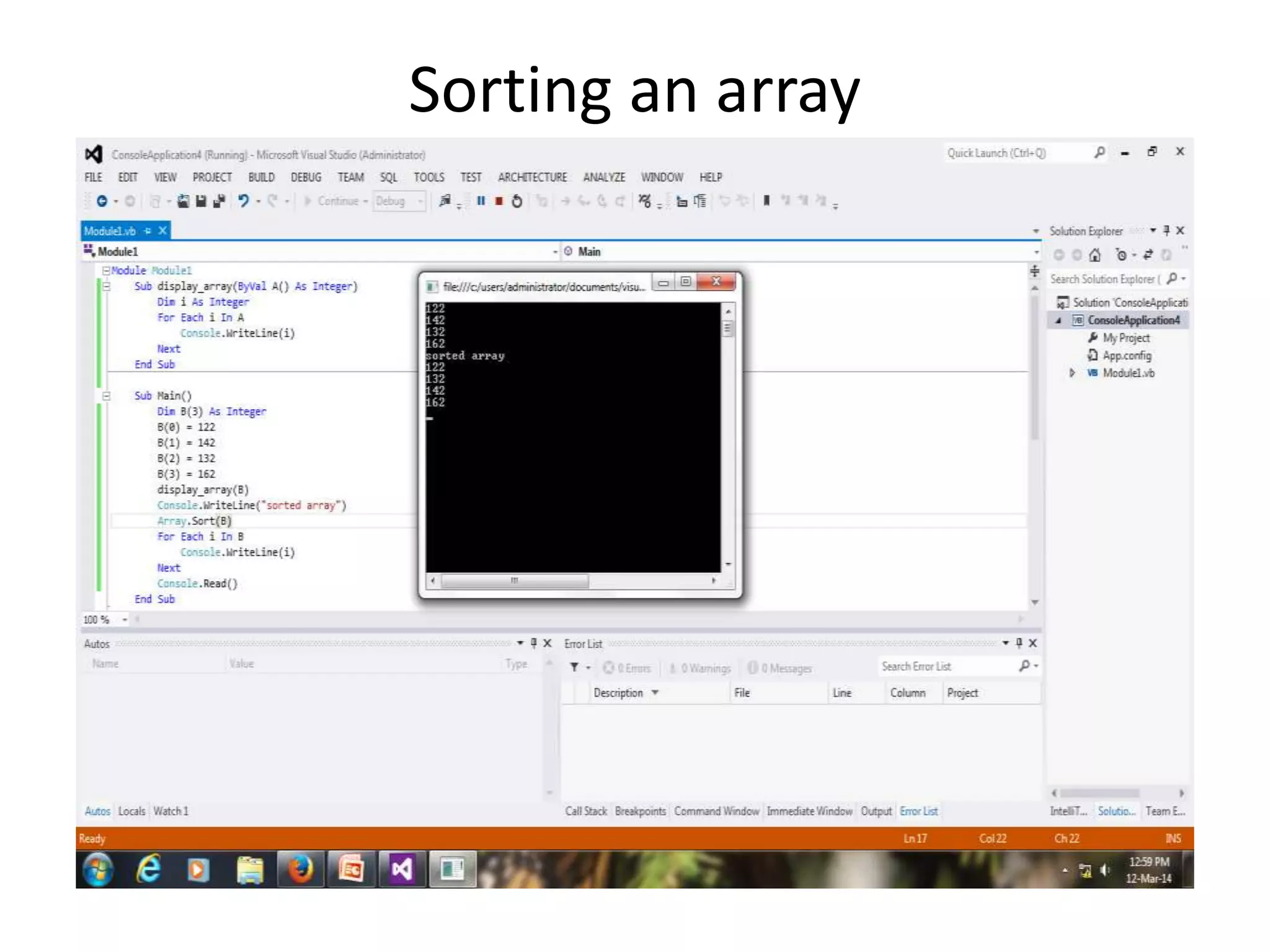The width and height of the screenshot is (1270, 952).
Task: Close the Error List panel
Action: 1032,643
